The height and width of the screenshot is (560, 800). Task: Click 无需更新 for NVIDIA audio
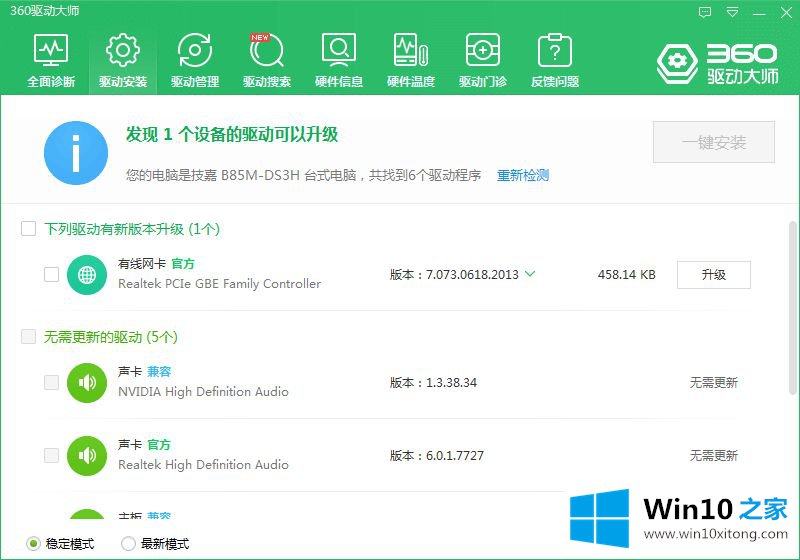pyautogui.click(x=714, y=383)
